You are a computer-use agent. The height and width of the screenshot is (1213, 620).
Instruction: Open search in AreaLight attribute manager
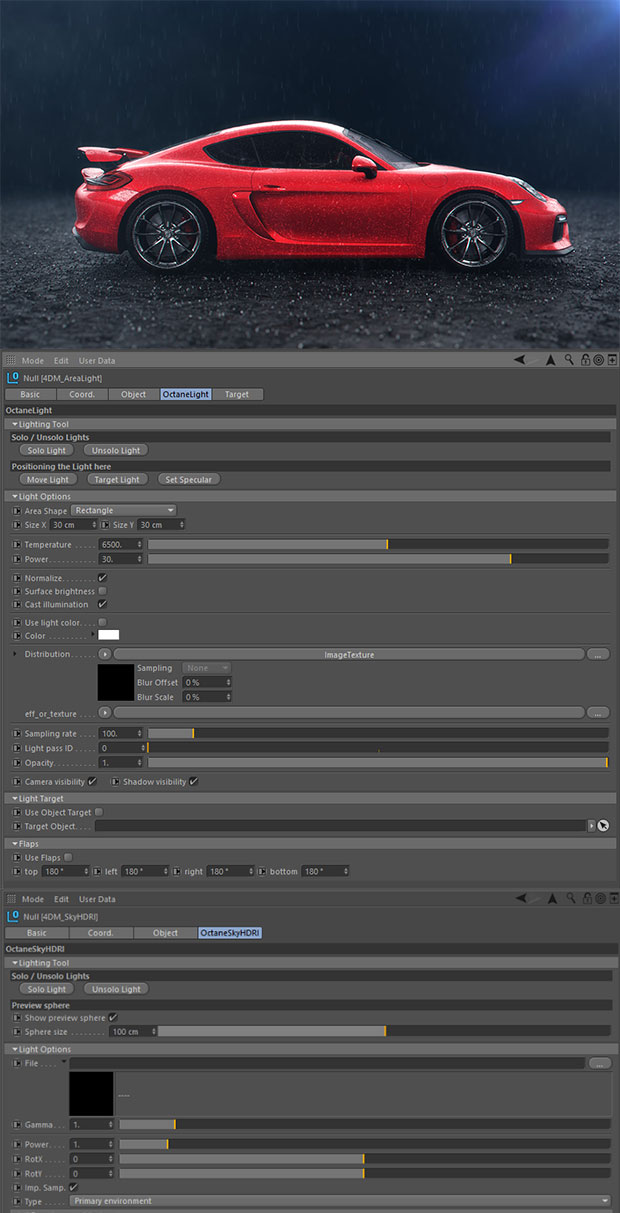[569, 360]
